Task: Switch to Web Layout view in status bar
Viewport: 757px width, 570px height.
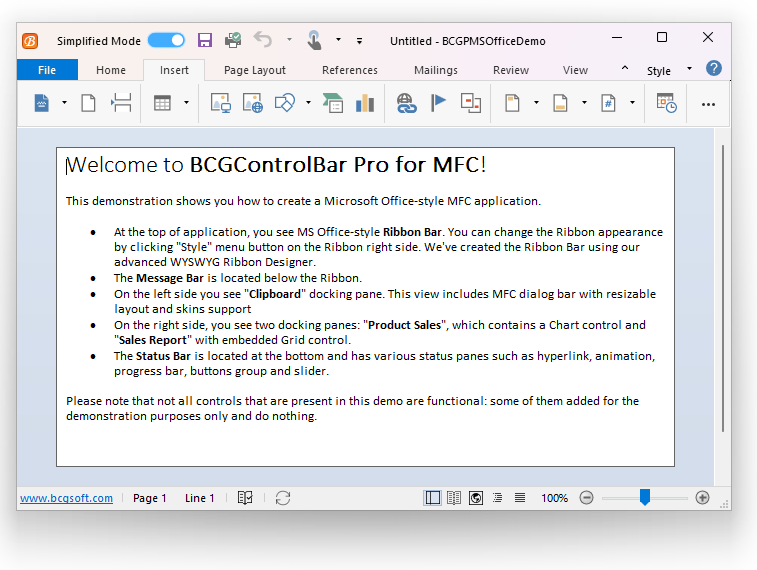Action: tap(476, 498)
